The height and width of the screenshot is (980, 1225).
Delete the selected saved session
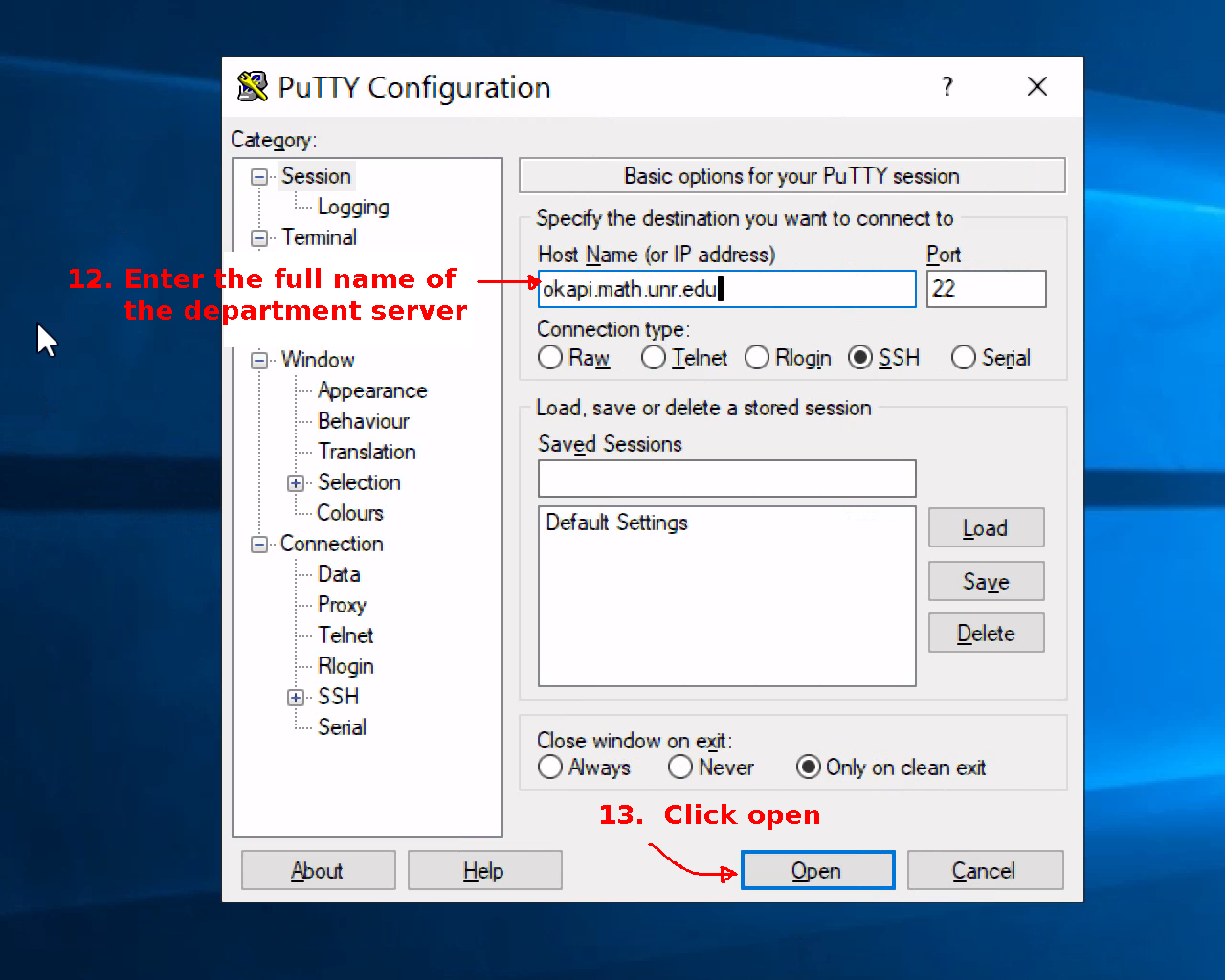(x=987, y=633)
